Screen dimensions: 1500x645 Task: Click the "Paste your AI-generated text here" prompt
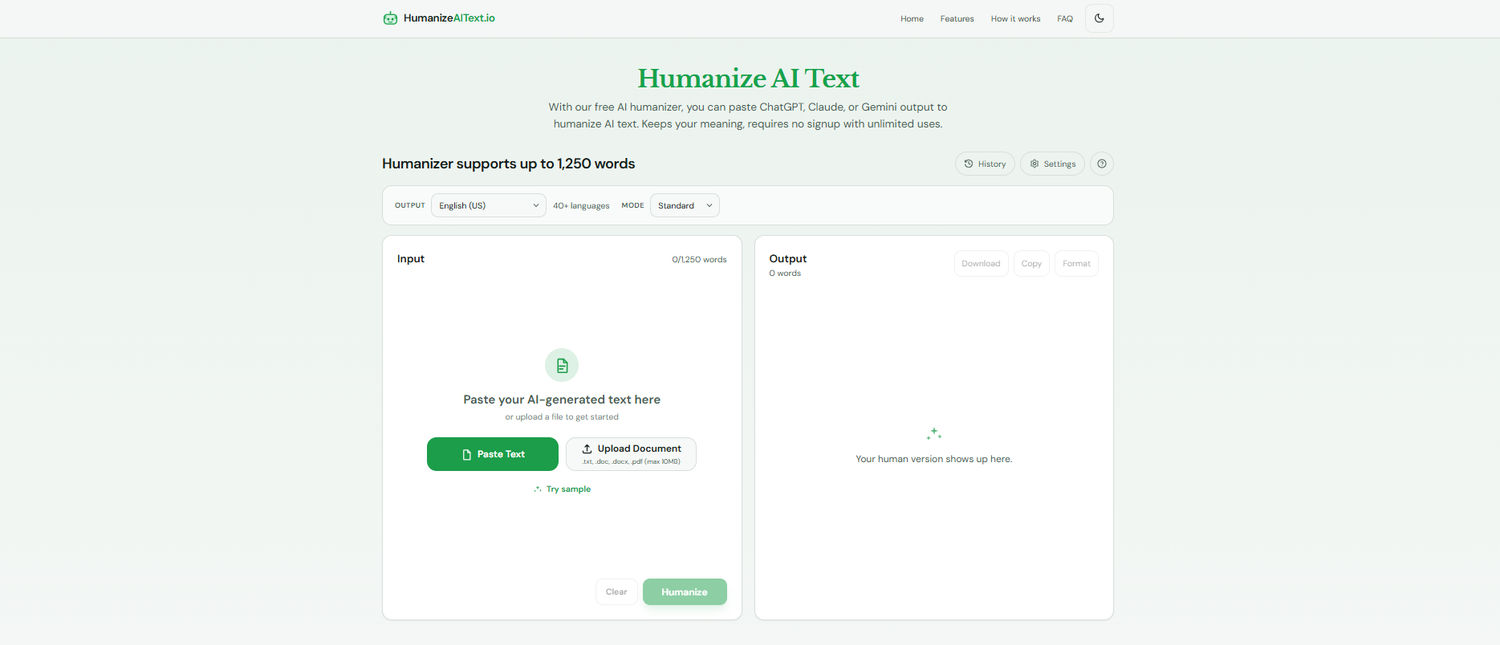[x=562, y=400]
